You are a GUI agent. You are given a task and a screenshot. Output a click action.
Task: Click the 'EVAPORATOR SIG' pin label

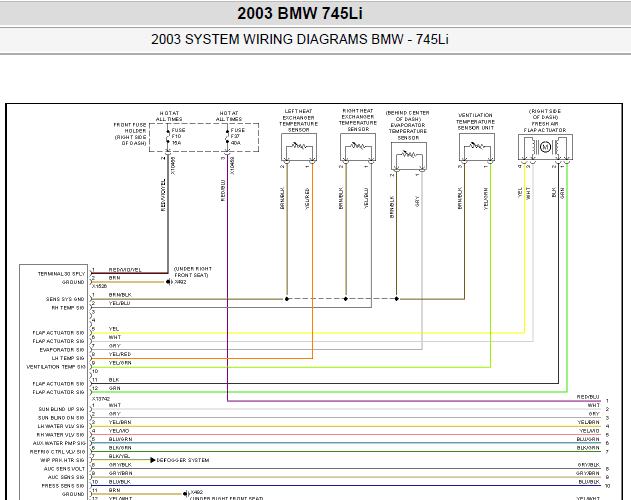pos(62,350)
